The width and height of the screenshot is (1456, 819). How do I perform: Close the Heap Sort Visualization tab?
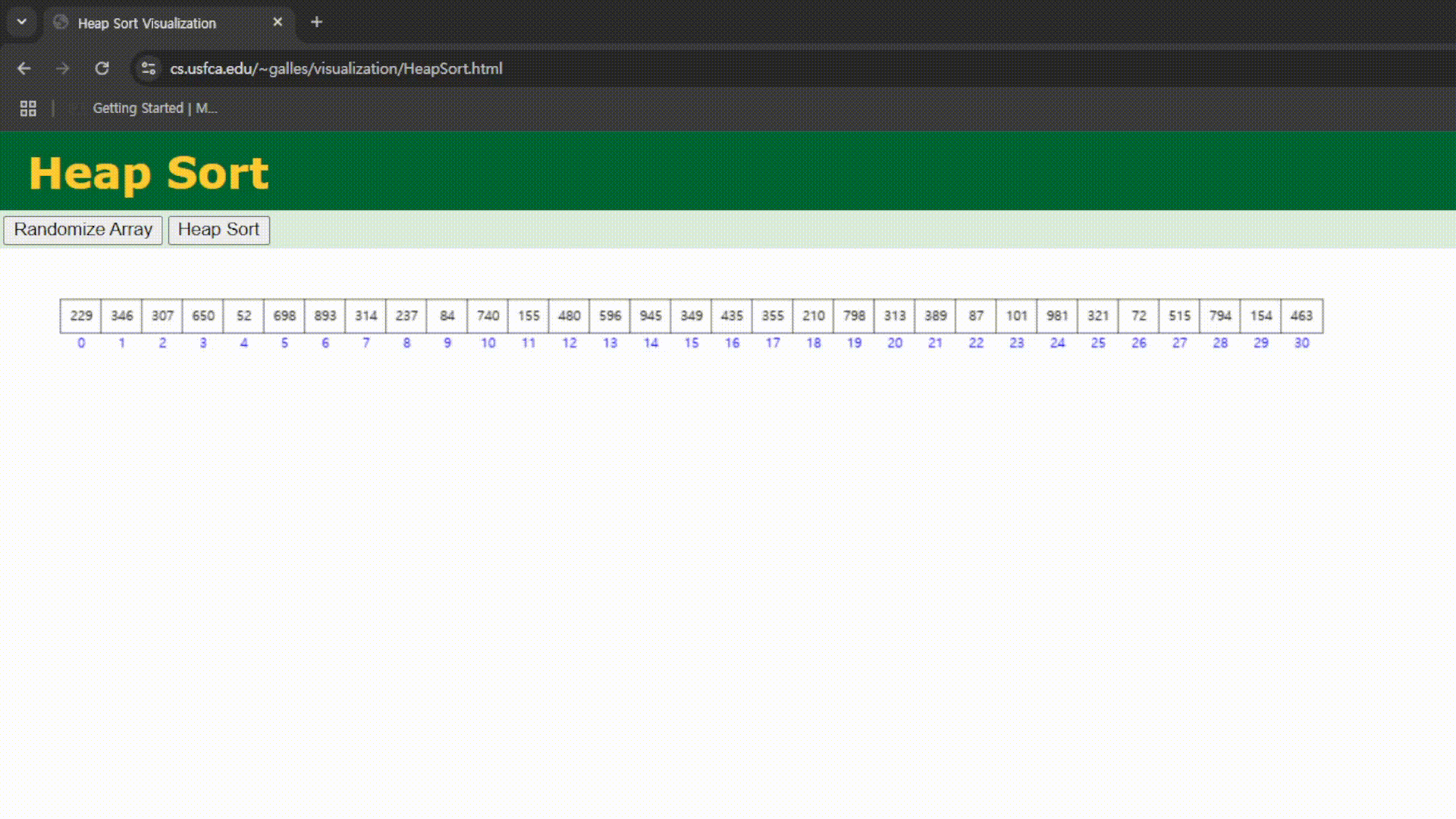278,23
